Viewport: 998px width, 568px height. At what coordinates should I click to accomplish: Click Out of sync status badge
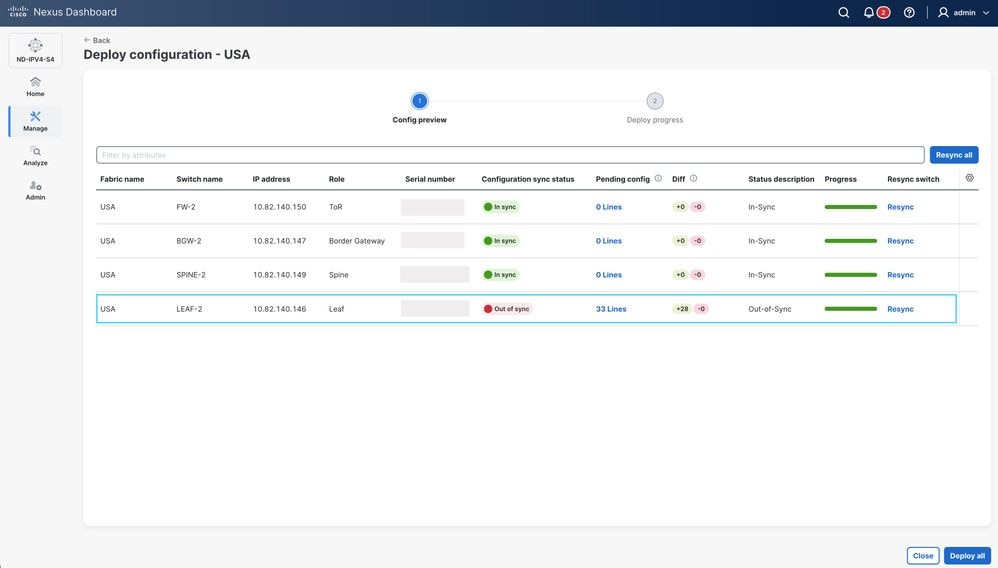507,309
